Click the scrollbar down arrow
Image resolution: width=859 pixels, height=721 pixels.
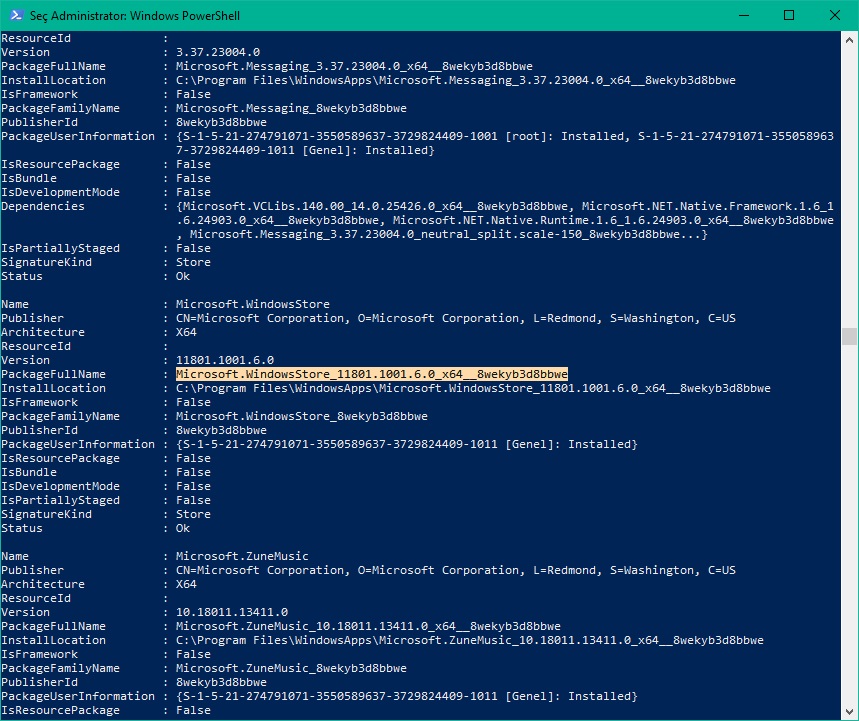tap(849, 711)
